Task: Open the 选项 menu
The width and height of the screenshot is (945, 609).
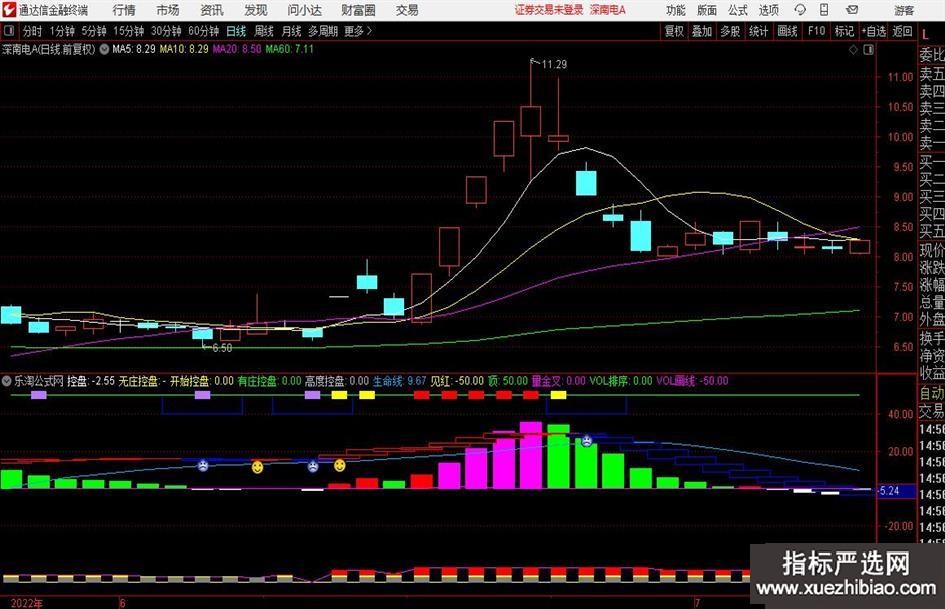Action: point(768,10)
